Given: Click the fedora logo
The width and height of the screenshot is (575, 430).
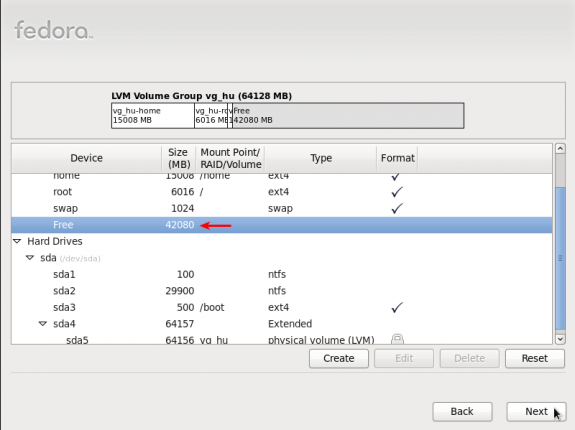Looking at the screenshot, I should coord(54,30).
